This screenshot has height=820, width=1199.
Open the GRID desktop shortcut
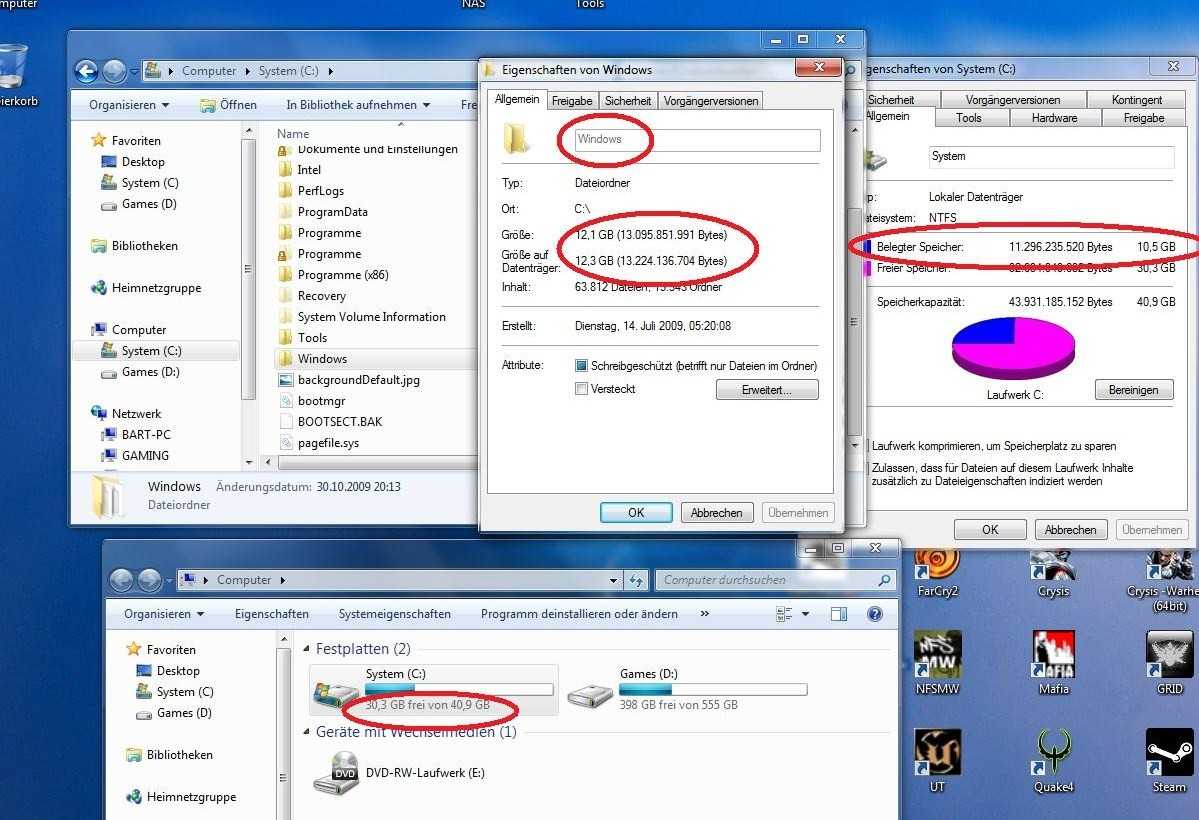(1169, 662)
